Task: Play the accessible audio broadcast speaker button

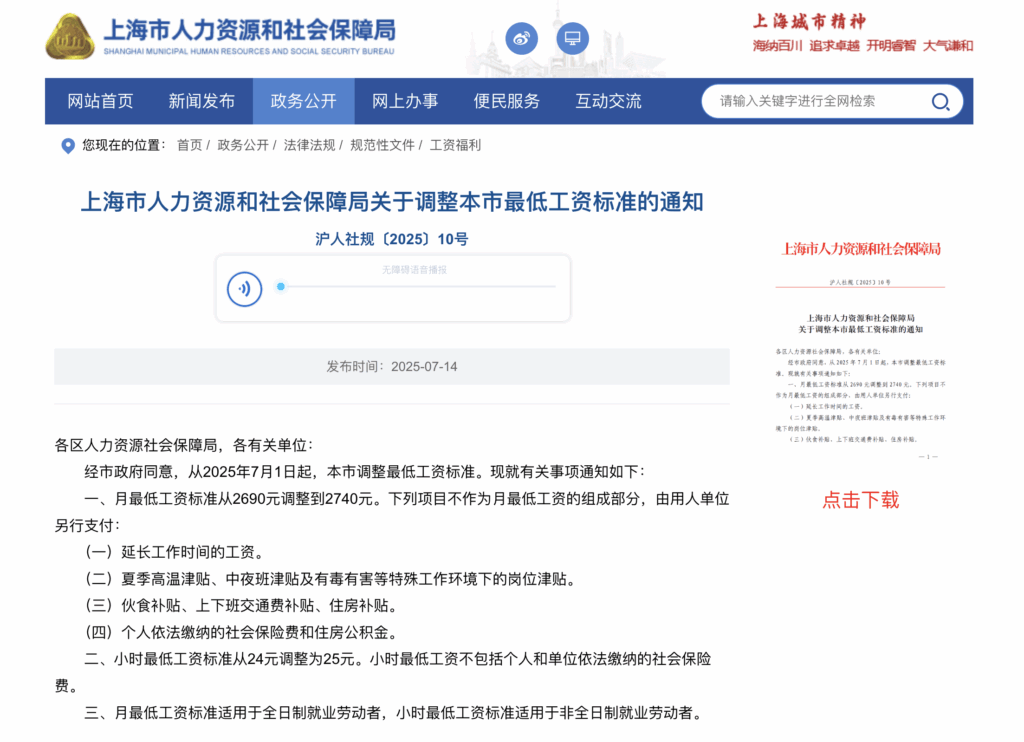Action: (244, 289)
